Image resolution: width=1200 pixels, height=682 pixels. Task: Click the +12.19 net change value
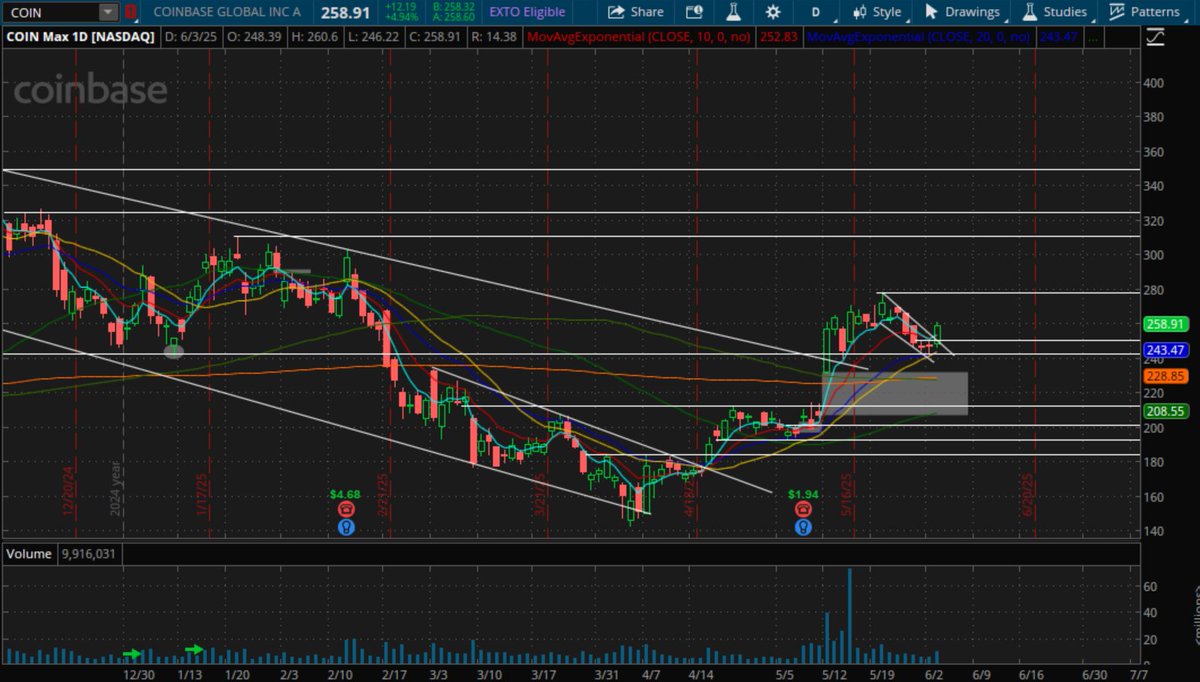pos(400,7)
